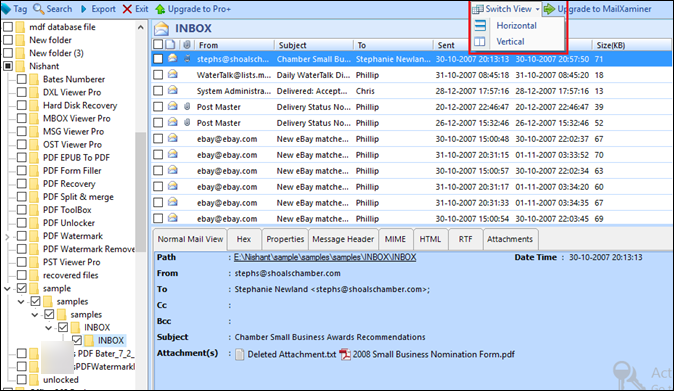Check the System Administrator email checkbox
This screenshot has width=674, height=391.
[158, 91]
